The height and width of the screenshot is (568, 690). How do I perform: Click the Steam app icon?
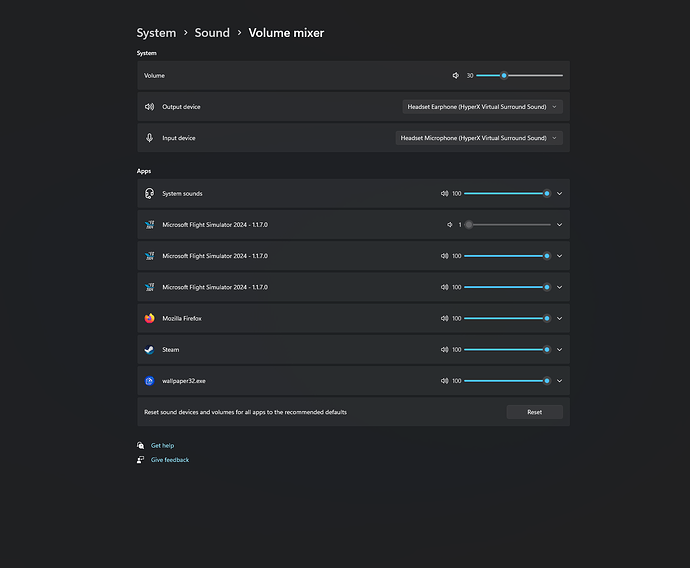[x=149, y=350]
